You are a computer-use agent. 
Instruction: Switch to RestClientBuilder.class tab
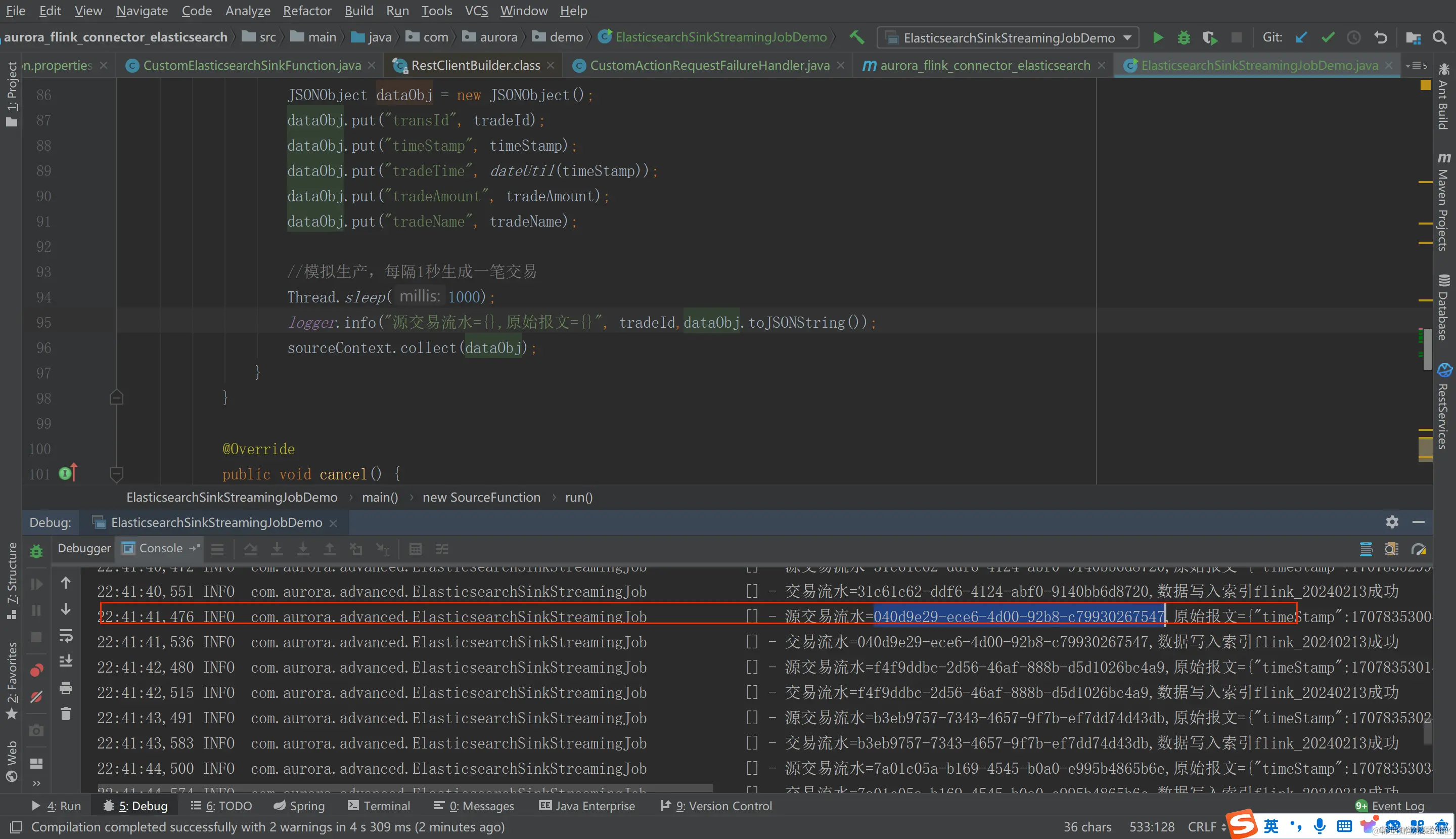(x=475, y=66)
